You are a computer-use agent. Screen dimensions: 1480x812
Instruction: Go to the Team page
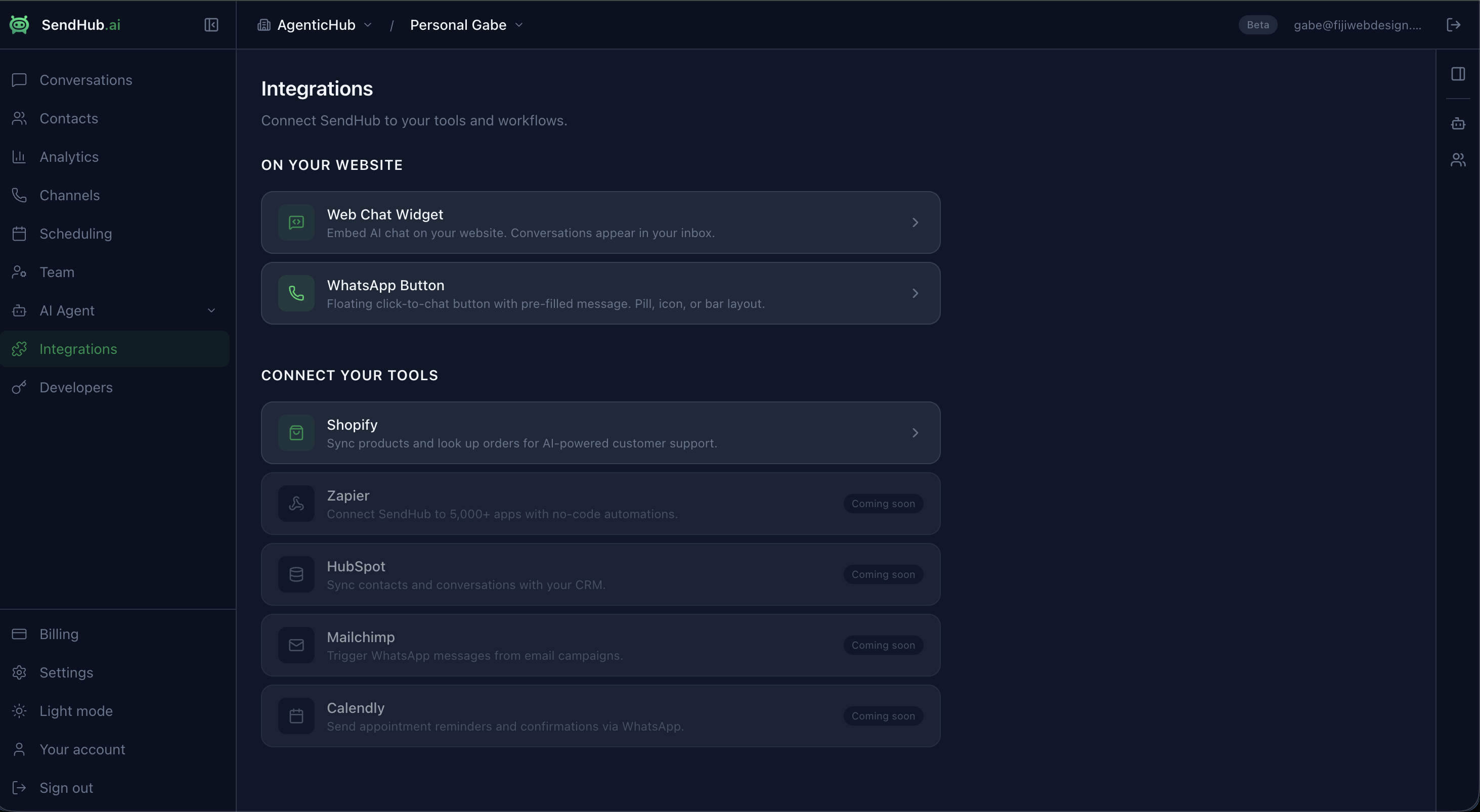(x=115, y=272)
